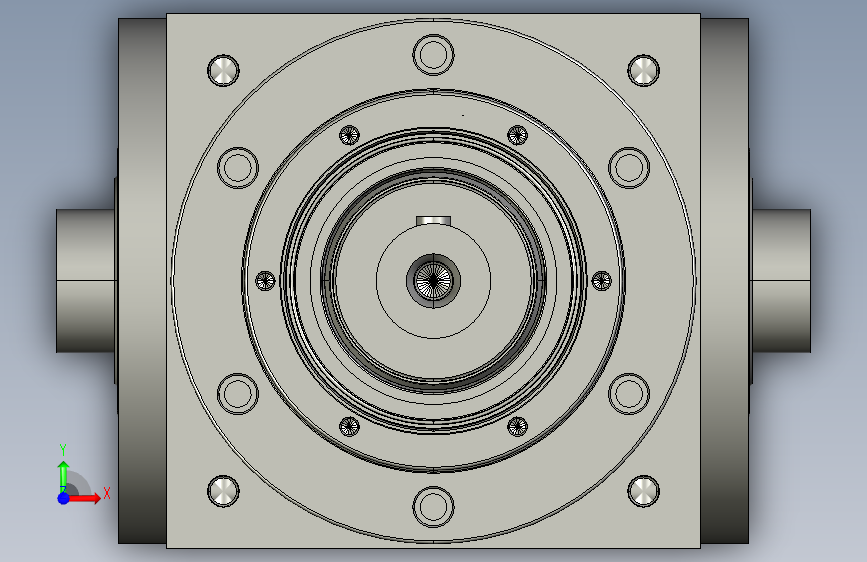The image size is (867, 562).
Task: Select the bottom-left corner socket screw
Action: (x=223, y=491)
